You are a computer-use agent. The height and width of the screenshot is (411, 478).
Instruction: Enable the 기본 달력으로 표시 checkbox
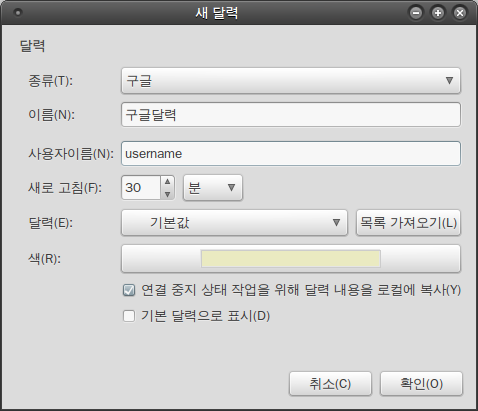tap(129, 316)
